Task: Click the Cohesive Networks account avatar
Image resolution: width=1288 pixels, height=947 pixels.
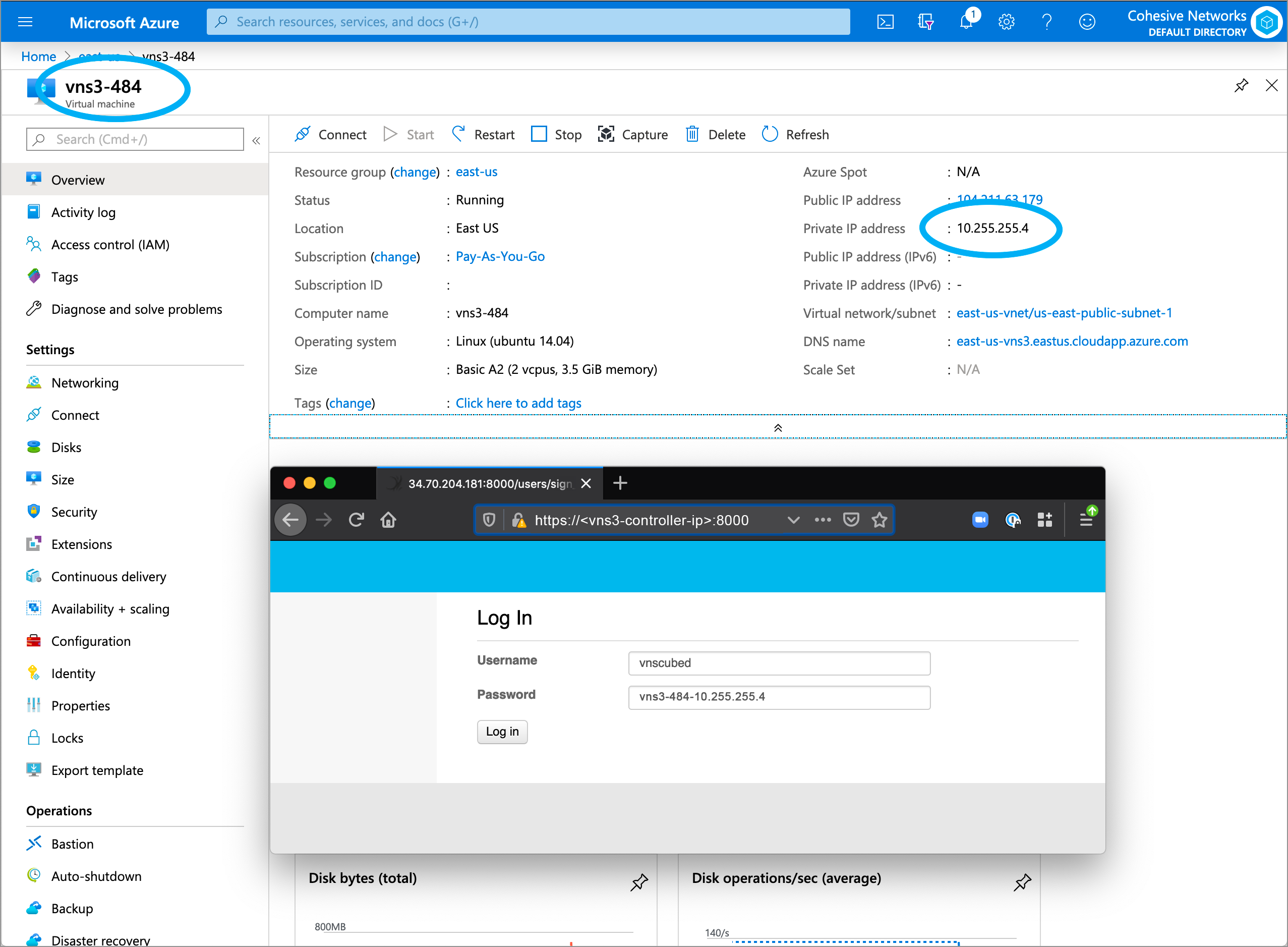Action: [1266, 22]
